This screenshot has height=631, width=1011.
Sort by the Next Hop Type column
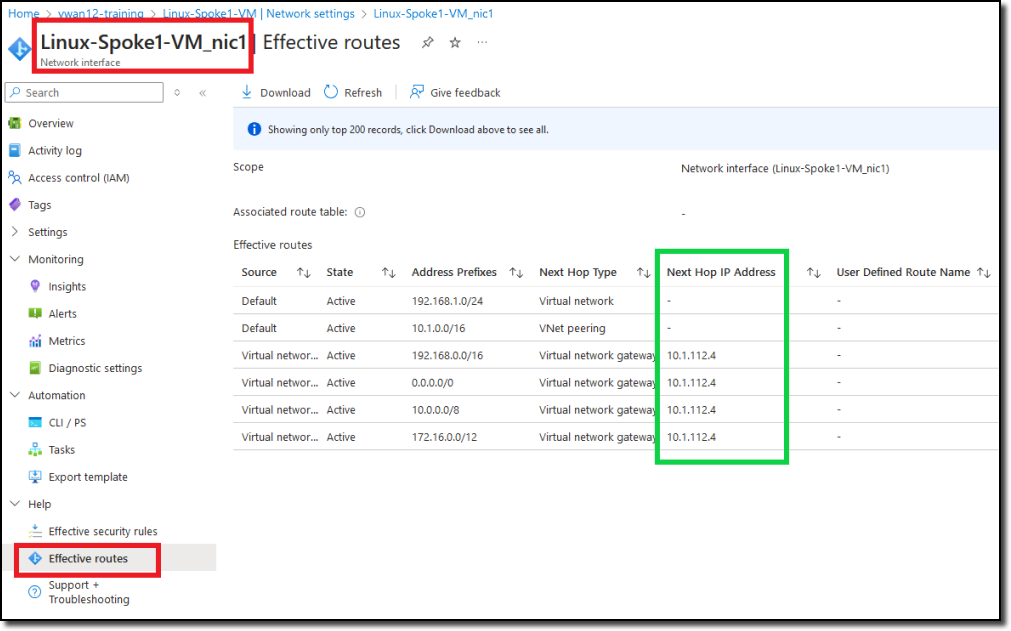click(x=643, y=273)
